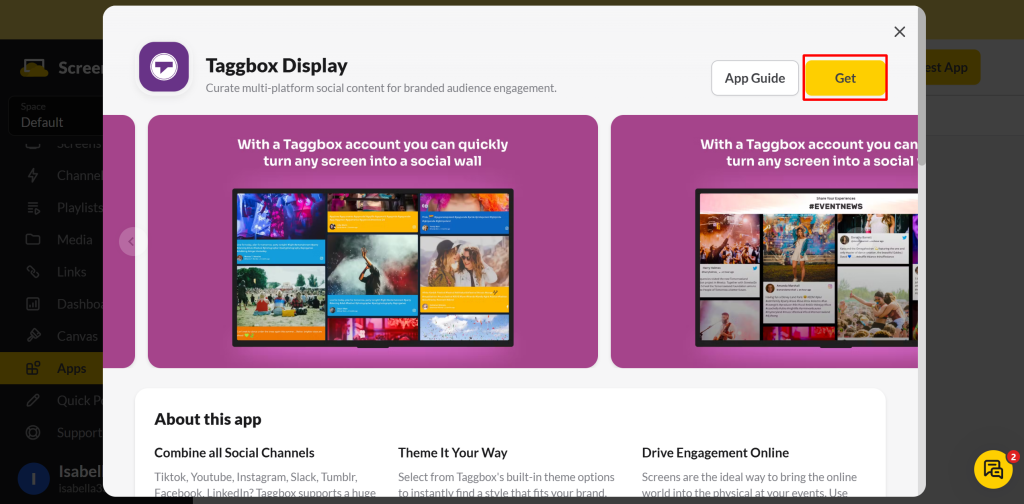
Task: Click the Taggbox Display purple app logo
Action: [x=164, y=67]
